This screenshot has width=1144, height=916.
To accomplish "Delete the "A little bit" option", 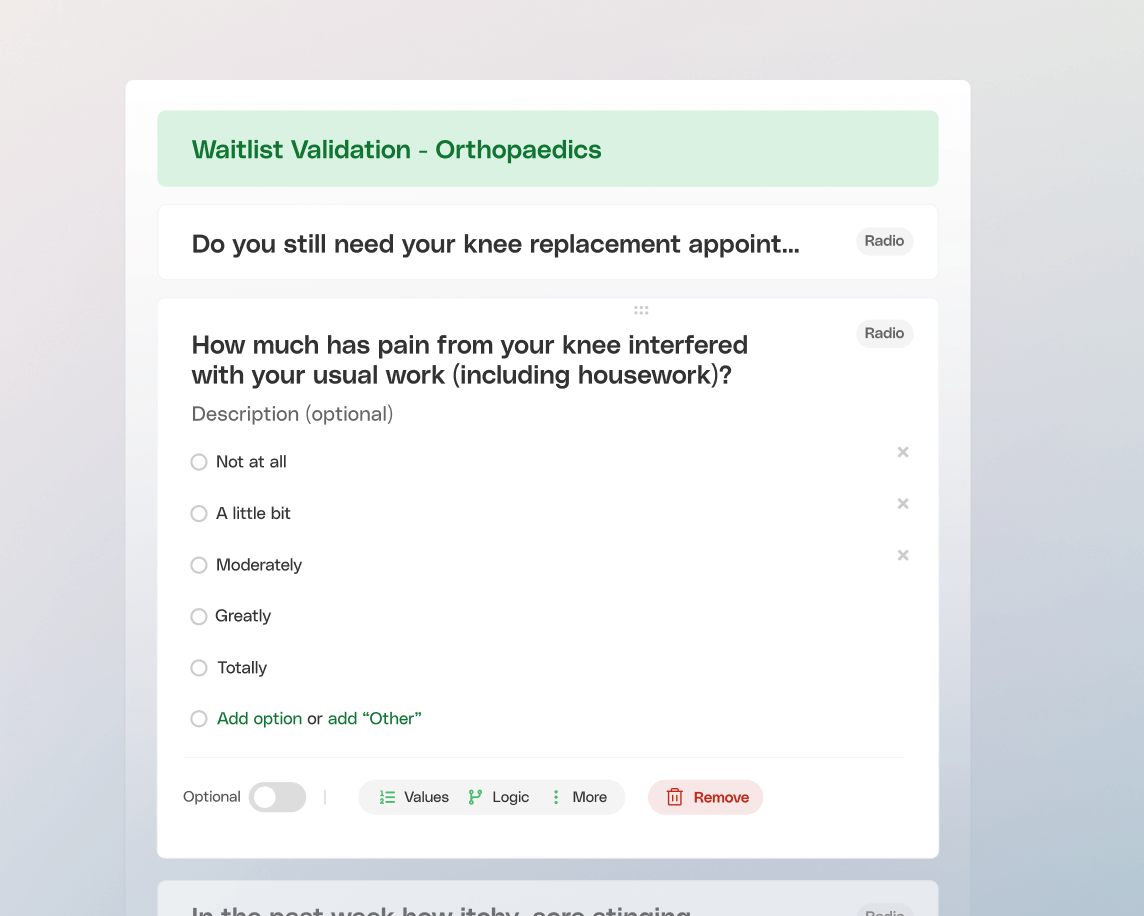I will 903,504.
